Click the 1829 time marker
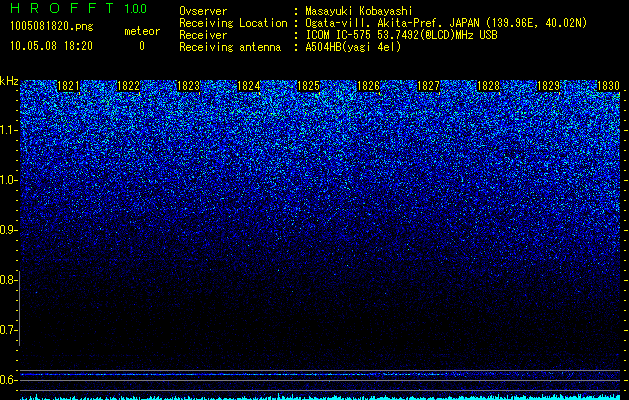This screenshot has width=629, height=400. [548, 86]
